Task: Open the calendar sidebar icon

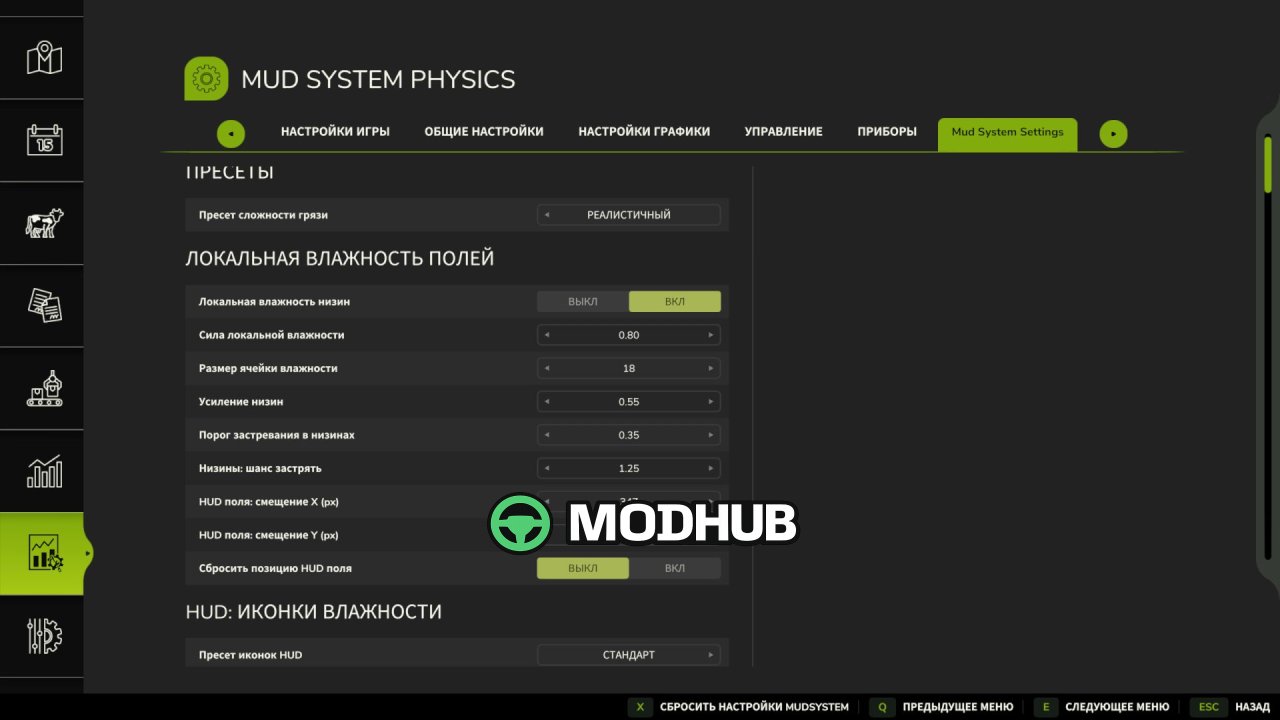Action: point(44,139)
